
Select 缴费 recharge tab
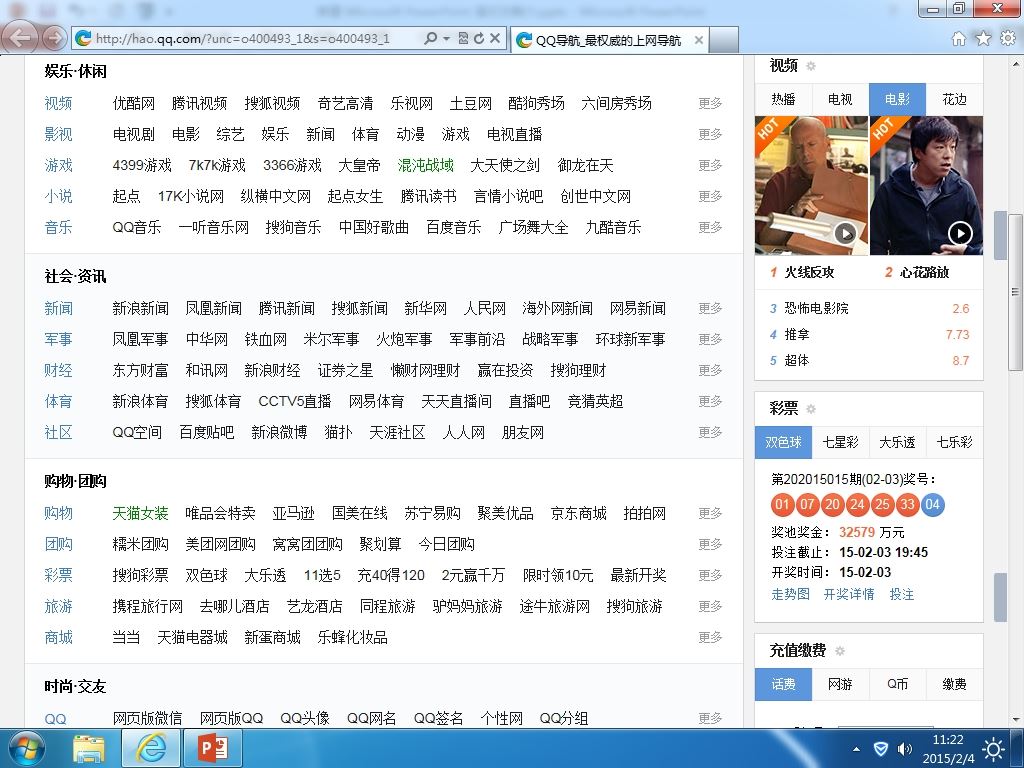click(954, 684)
